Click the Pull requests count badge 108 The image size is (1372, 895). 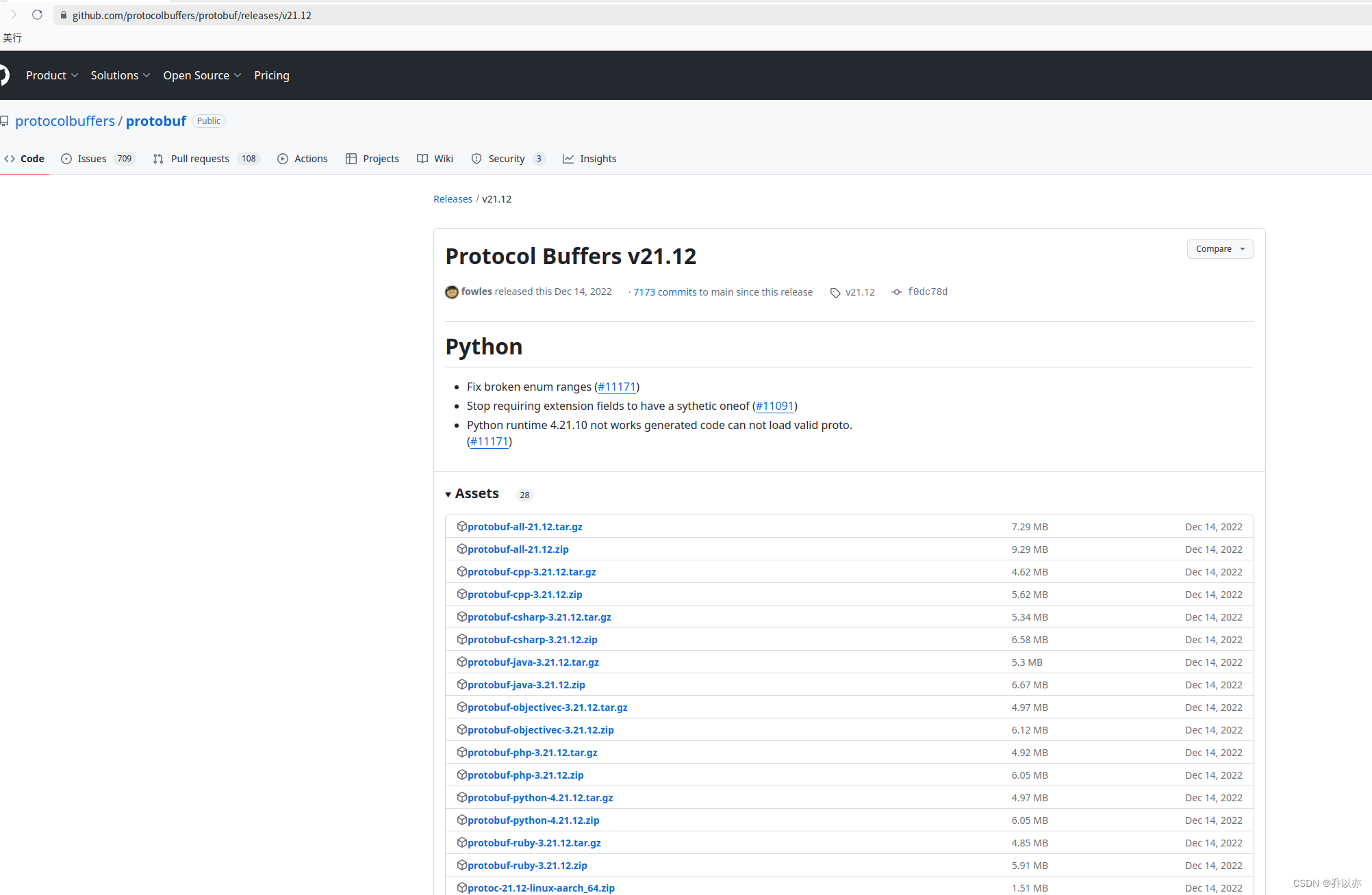click(249, 159)
